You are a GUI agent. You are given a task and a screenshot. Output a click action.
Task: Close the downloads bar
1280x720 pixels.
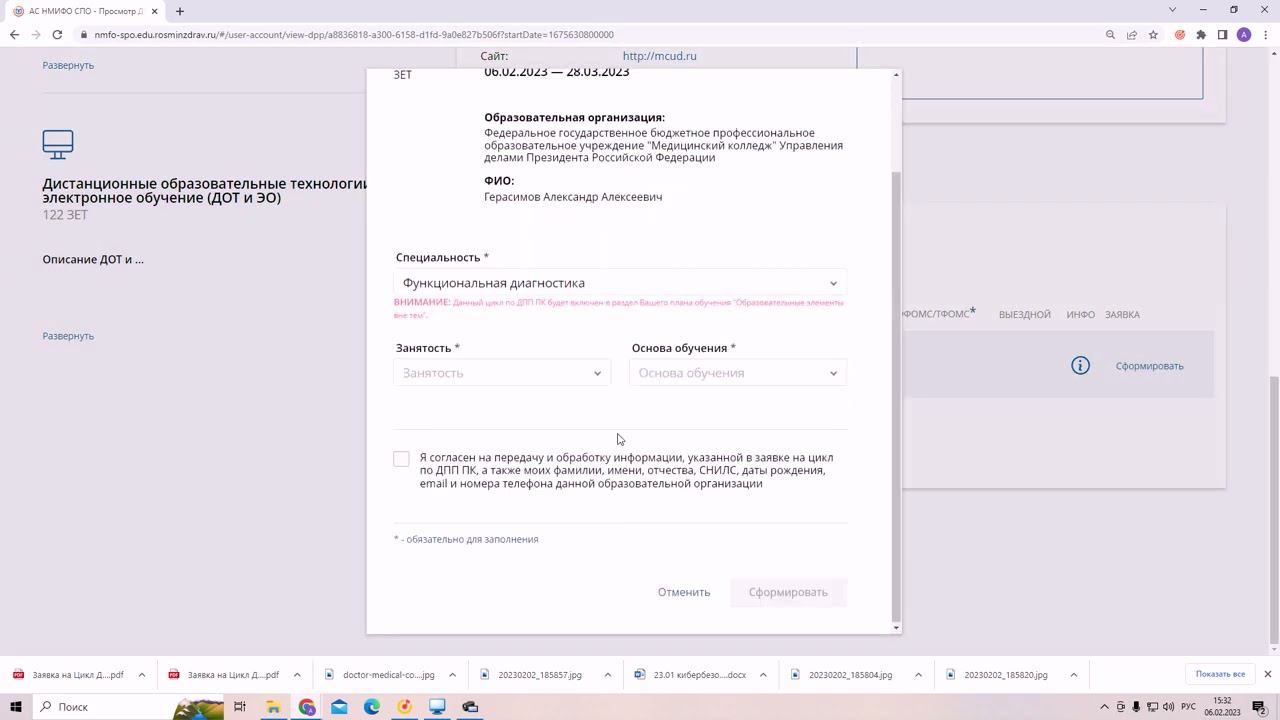point(1267,674)
